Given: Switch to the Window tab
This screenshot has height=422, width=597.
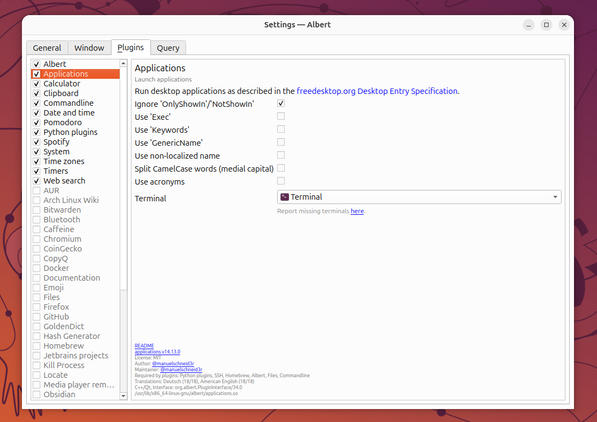Looking at the screenshot, I should 89,48.
